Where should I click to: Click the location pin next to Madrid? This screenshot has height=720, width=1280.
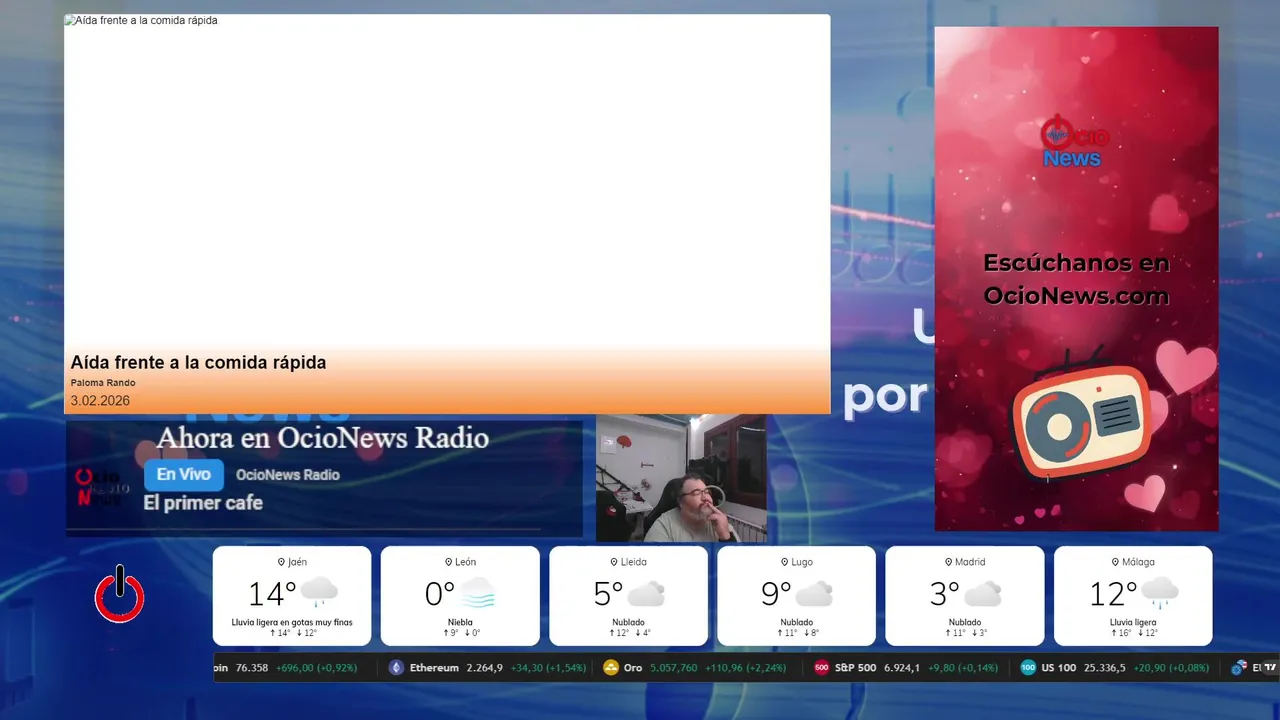[948, 562]
